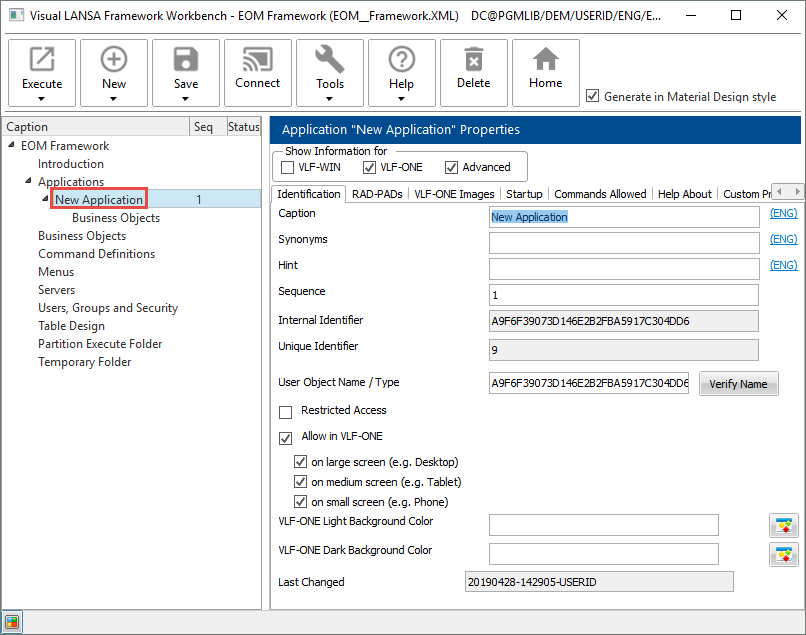
Task: Enable the VLF-WIN checkbox
Action: pyautogui.click(x=288, y=167)
